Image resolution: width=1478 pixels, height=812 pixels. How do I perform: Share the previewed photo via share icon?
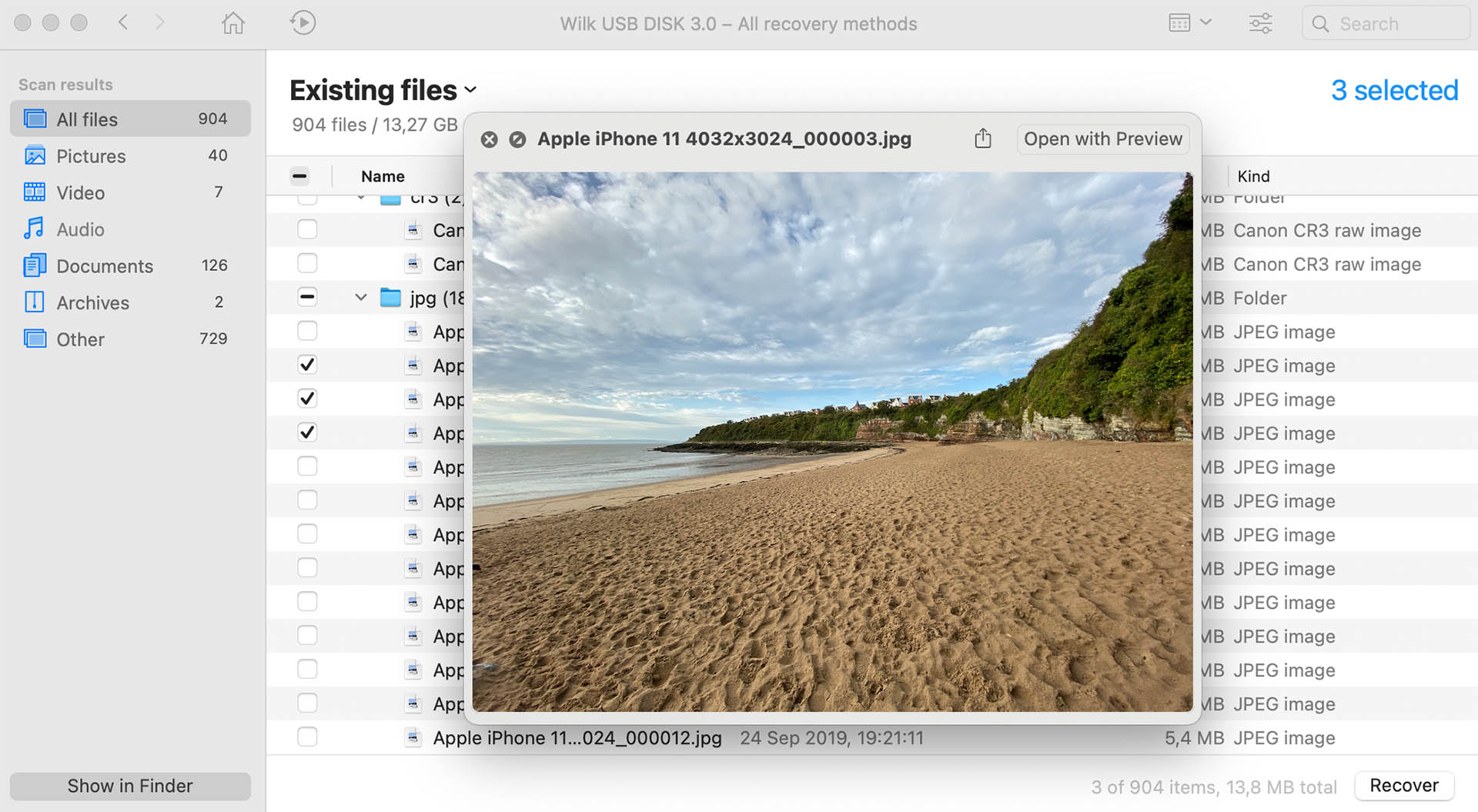coord(982,139)
